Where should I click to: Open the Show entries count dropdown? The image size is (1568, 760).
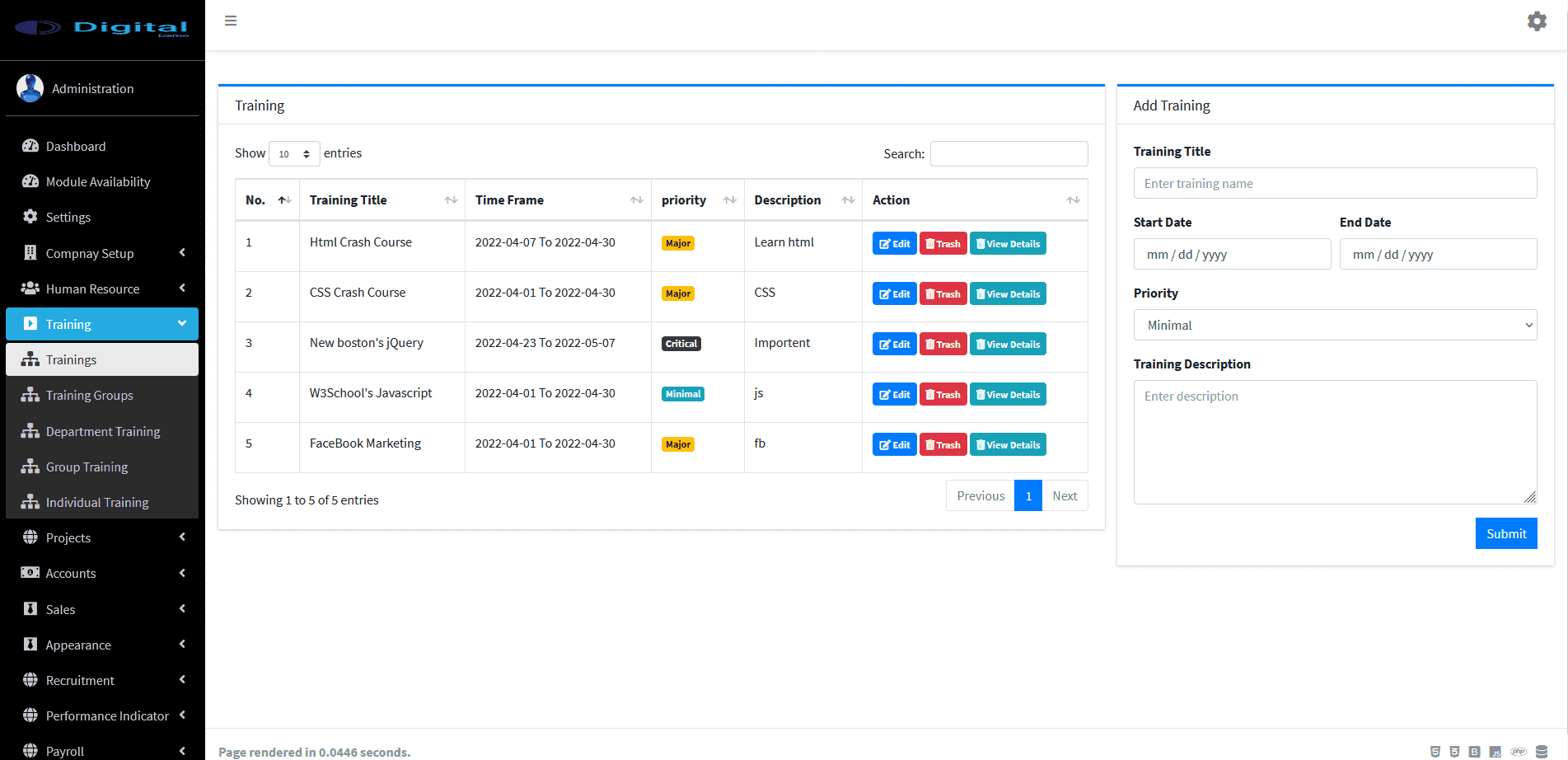(x=294, y=154)
